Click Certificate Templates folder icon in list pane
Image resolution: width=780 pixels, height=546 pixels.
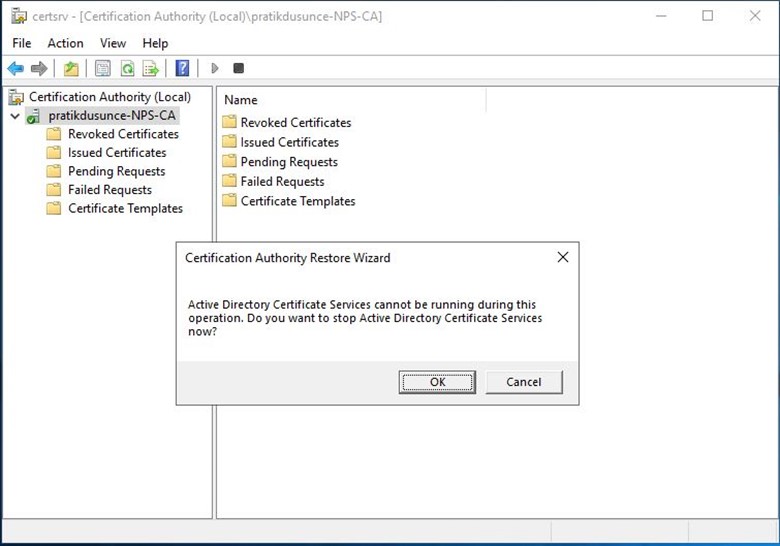pos(229,200)
